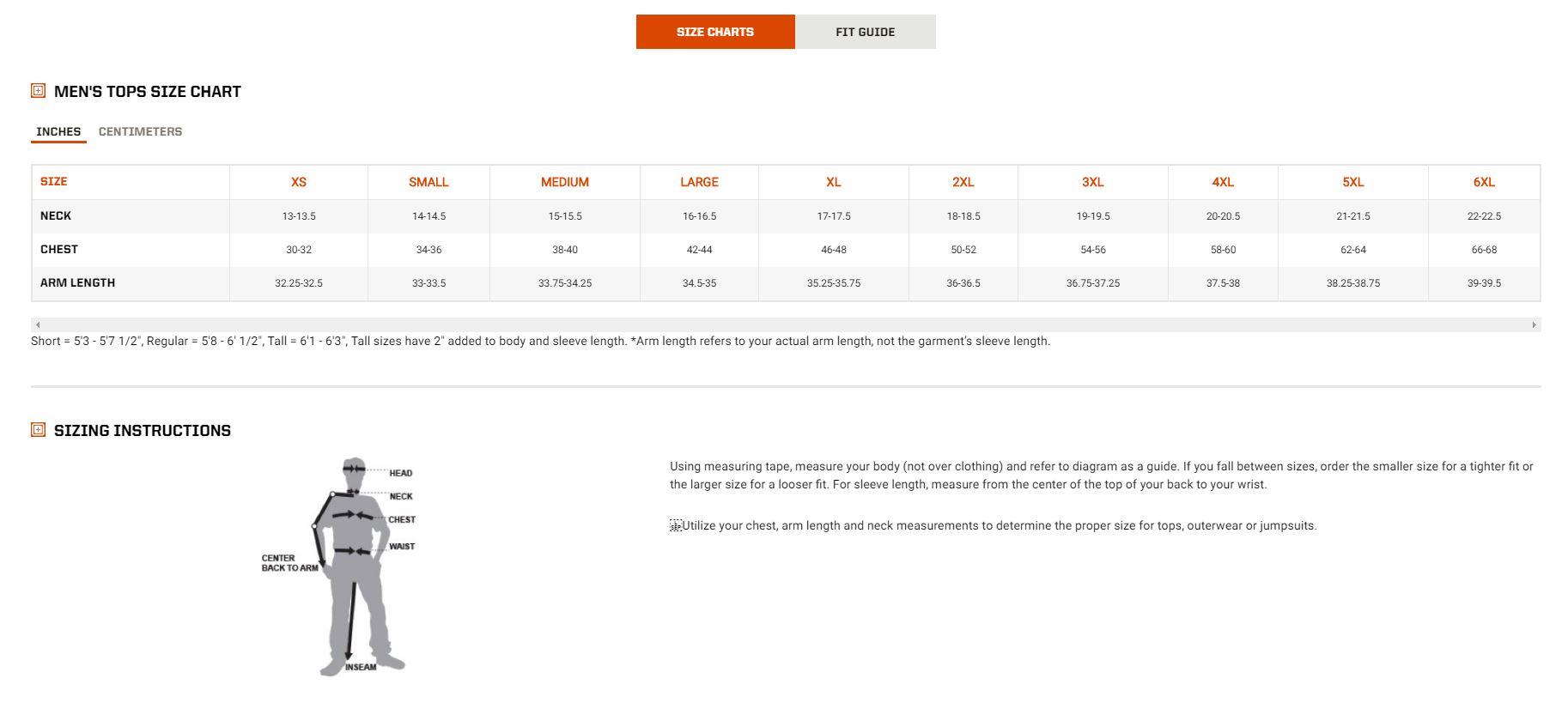Click the MEDIUM column header
This screenshot has width=1568, height=721.
pyautogui.click(x=564, y=182)
